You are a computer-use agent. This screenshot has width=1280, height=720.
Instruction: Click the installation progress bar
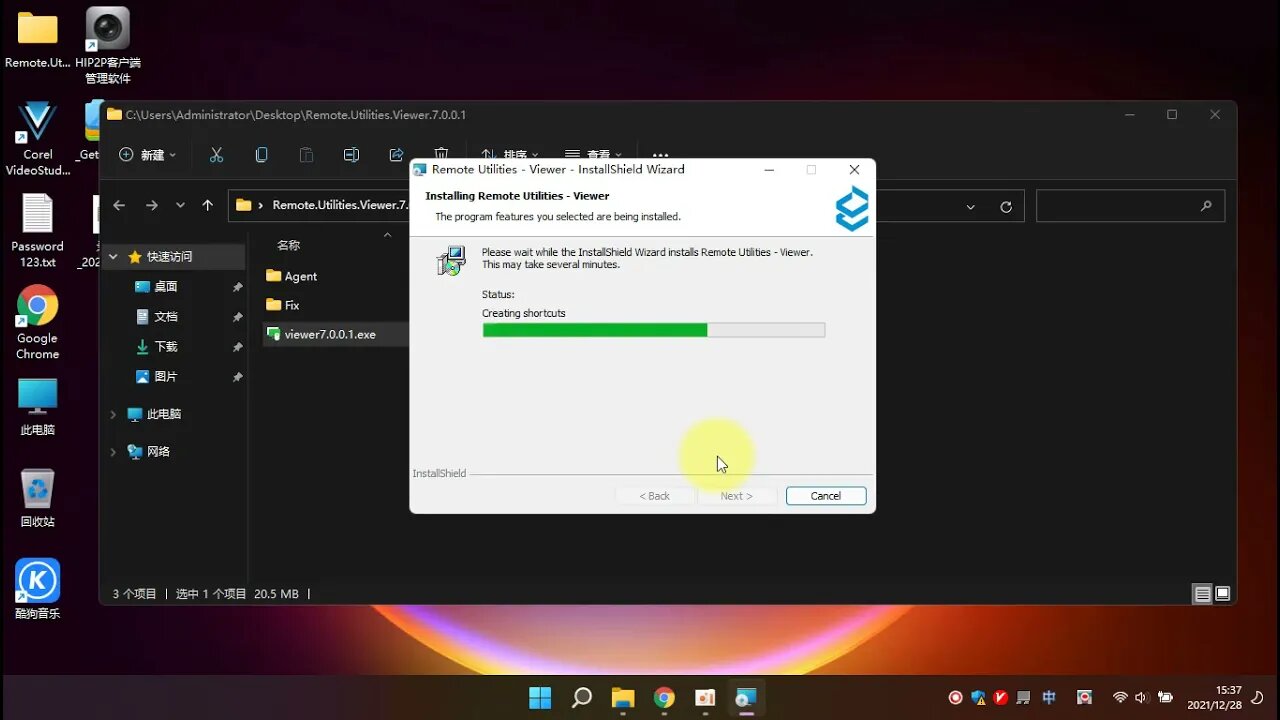click(653, 330)
